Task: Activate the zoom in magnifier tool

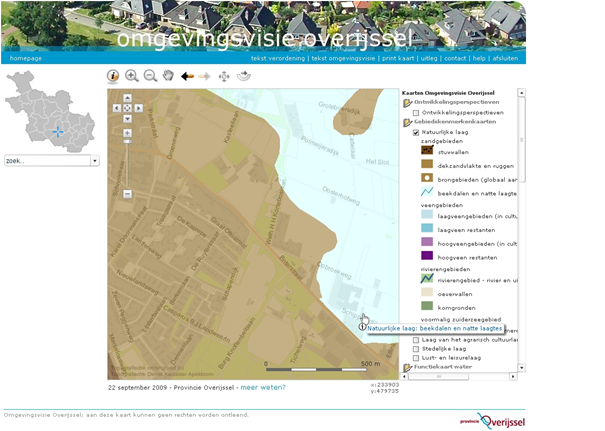Action: coord(131,76)
